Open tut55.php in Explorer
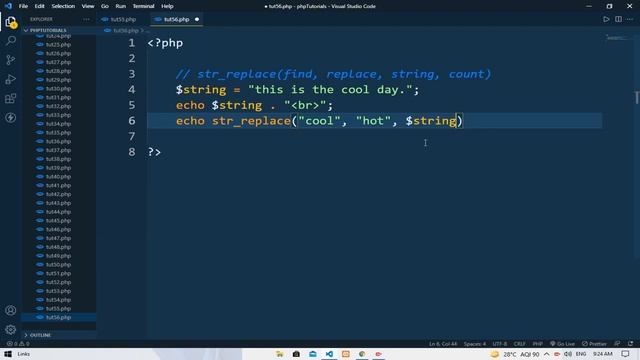This screenshot has height=360, width=640. [x=58, y=309]
